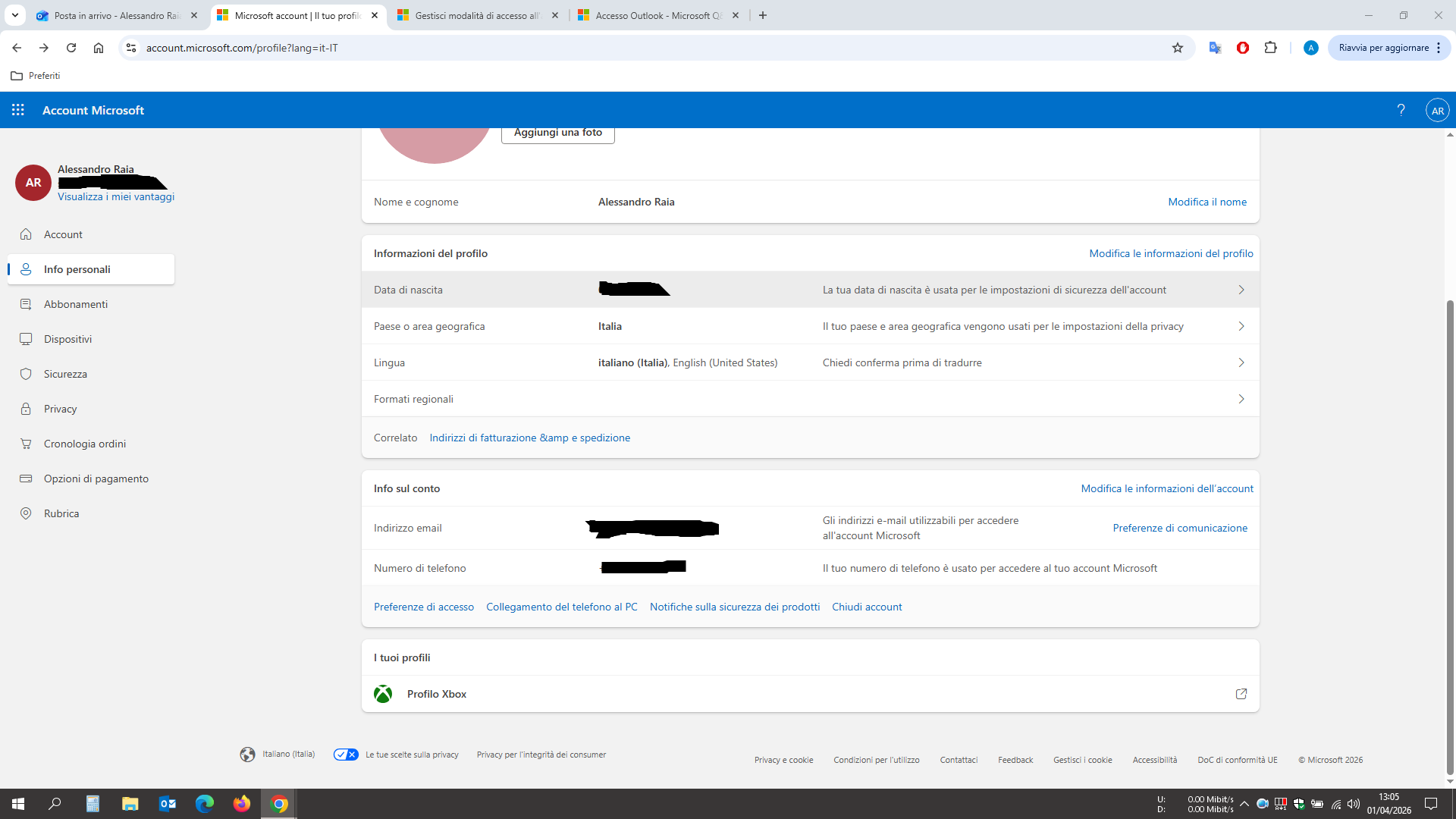Click the Chiudi account link
Image resolution: width=1456 pixels, height=819 pixels.
point(867,607)
